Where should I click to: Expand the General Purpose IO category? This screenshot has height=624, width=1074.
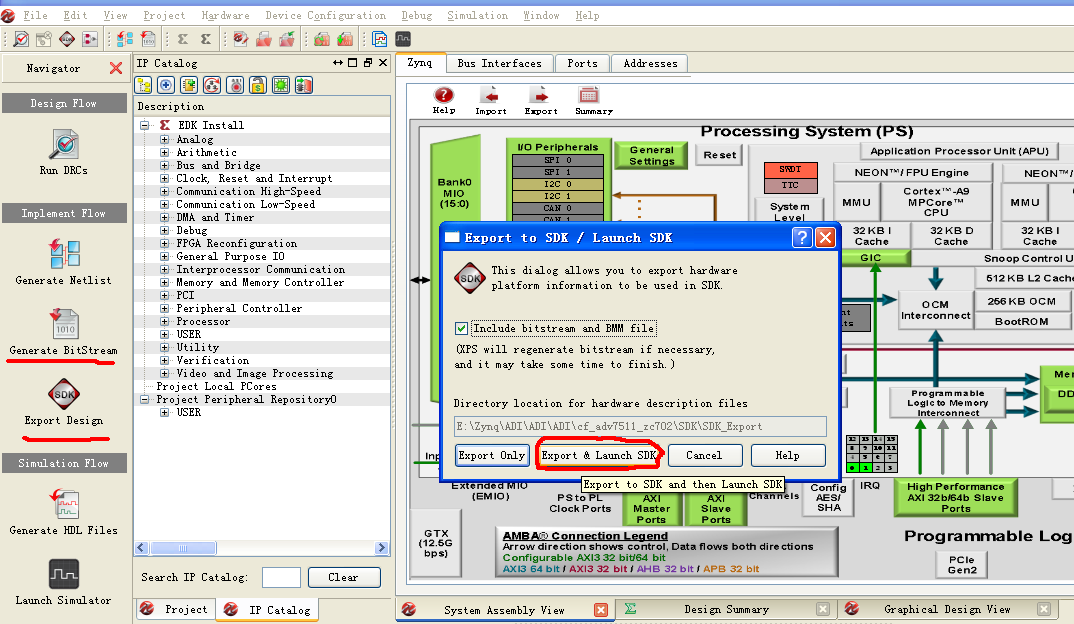(164, 256)
